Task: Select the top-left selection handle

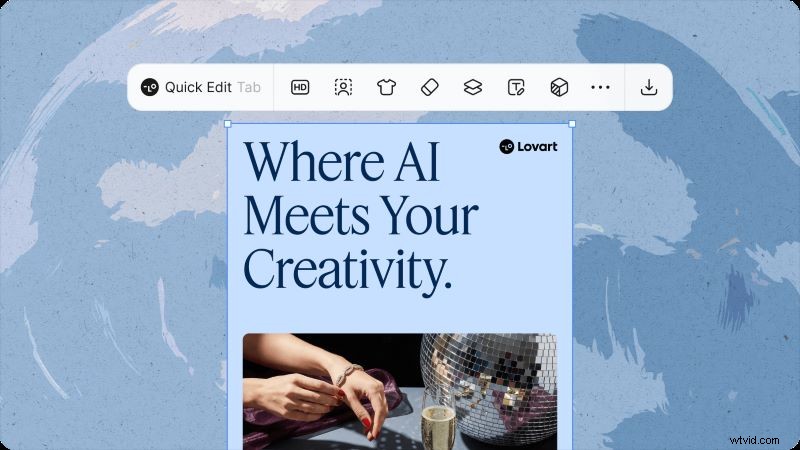Action: coord(228,124)
